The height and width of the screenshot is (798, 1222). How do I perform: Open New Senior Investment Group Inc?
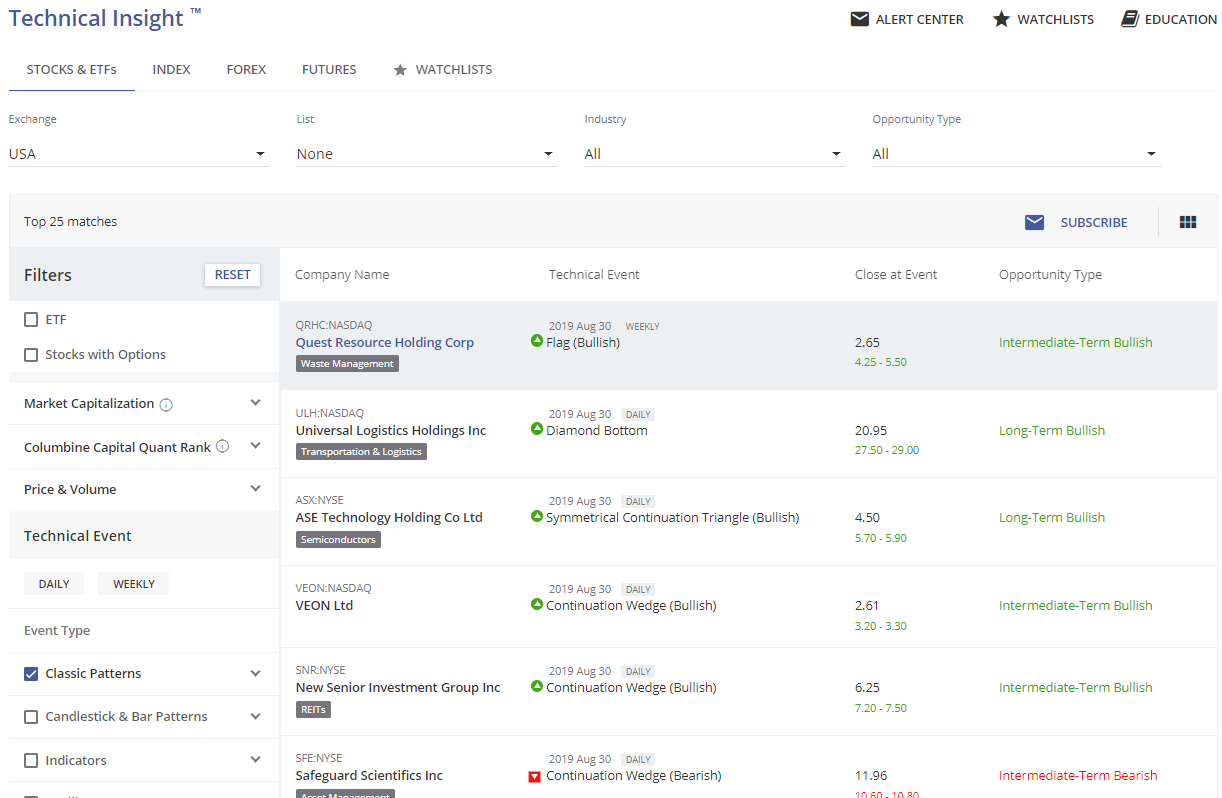tap(398, 687)
